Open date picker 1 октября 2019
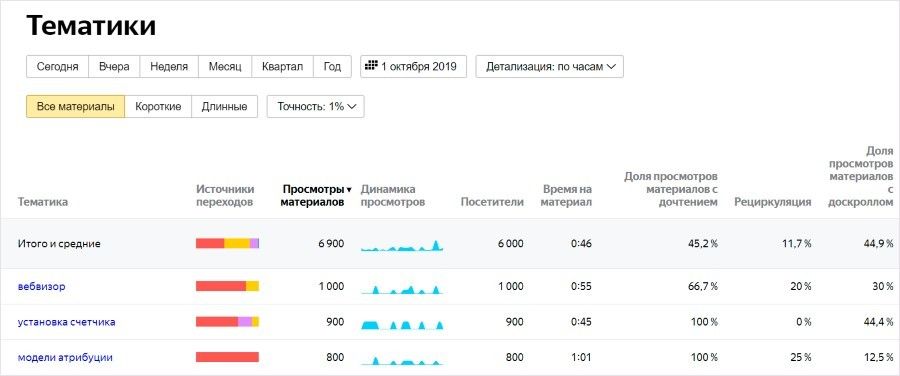Screen dimensions: 900x376 (x=413, y=67)
